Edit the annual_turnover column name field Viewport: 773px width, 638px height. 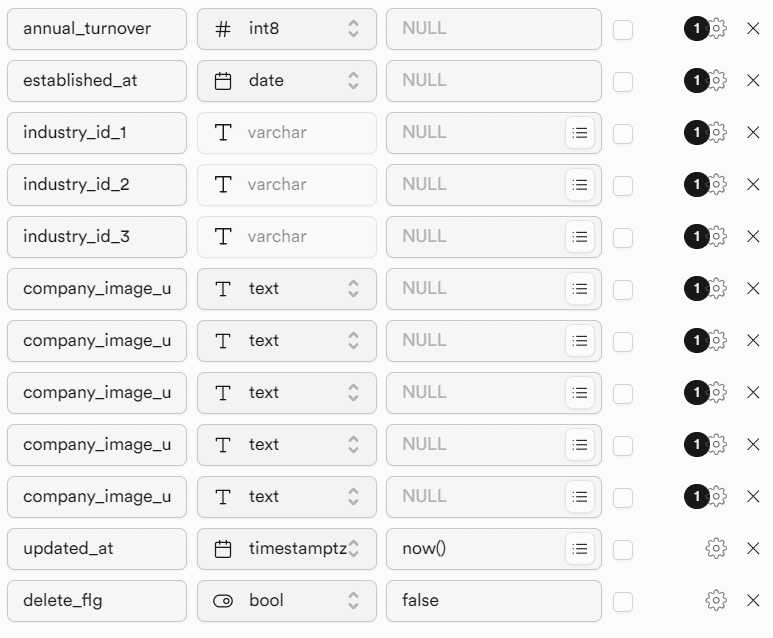[x=97, y=29]
